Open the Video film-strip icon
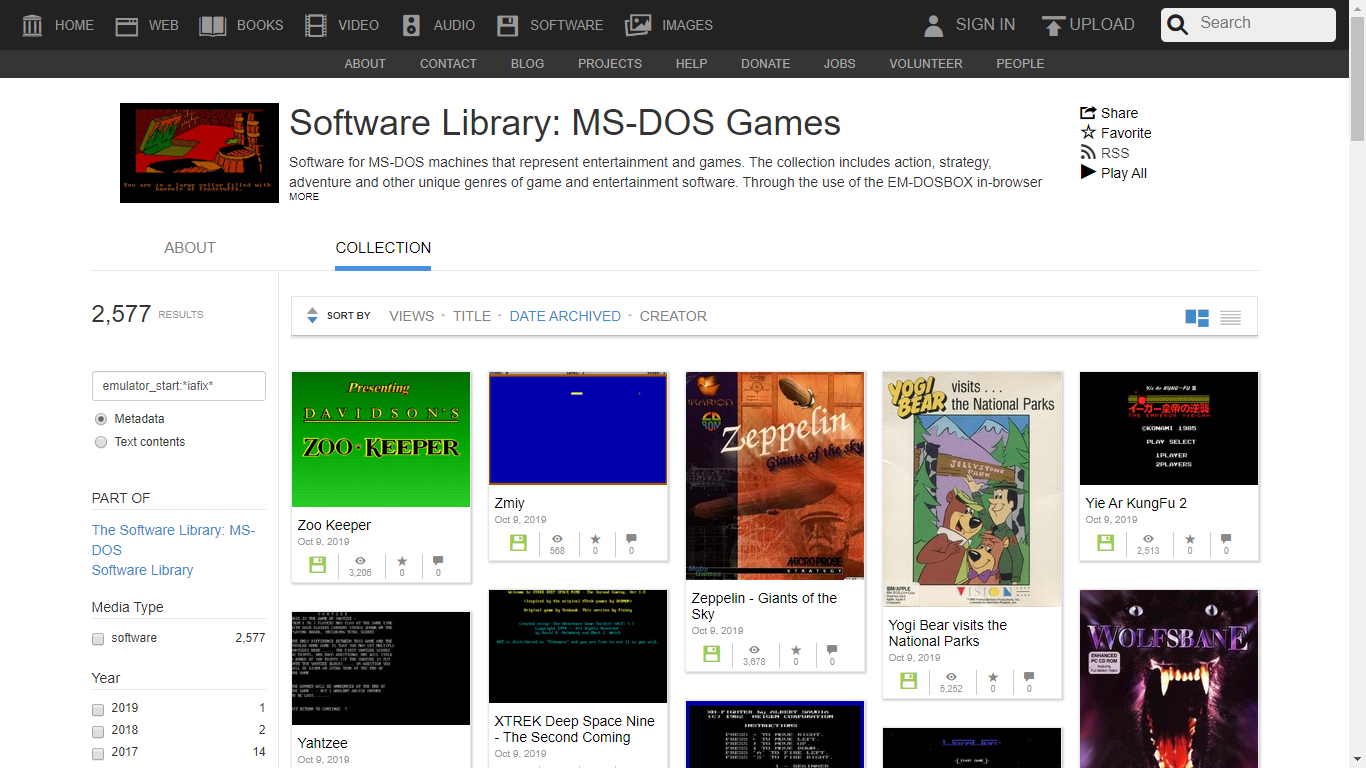The image size is (1366, 768). tap(316, 25)
